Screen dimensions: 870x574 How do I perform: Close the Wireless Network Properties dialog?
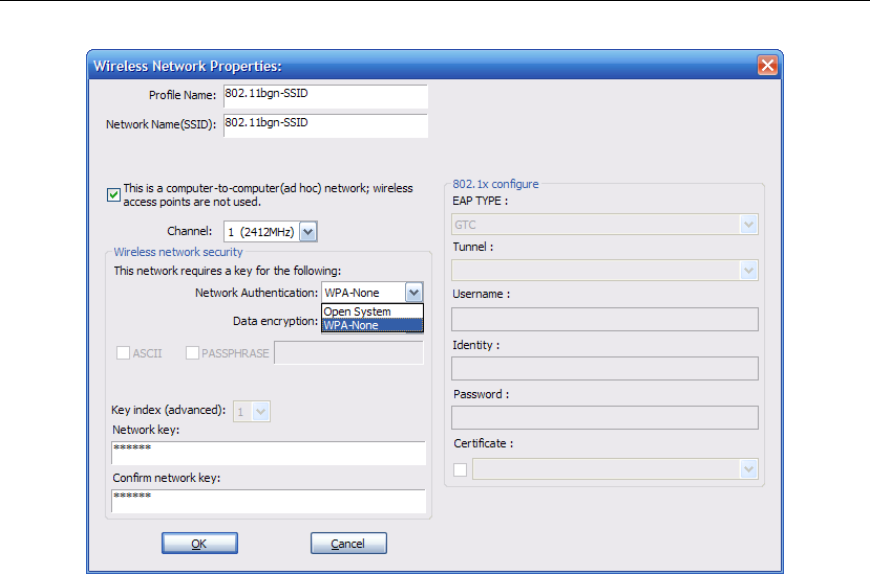(x=767, y=65)
